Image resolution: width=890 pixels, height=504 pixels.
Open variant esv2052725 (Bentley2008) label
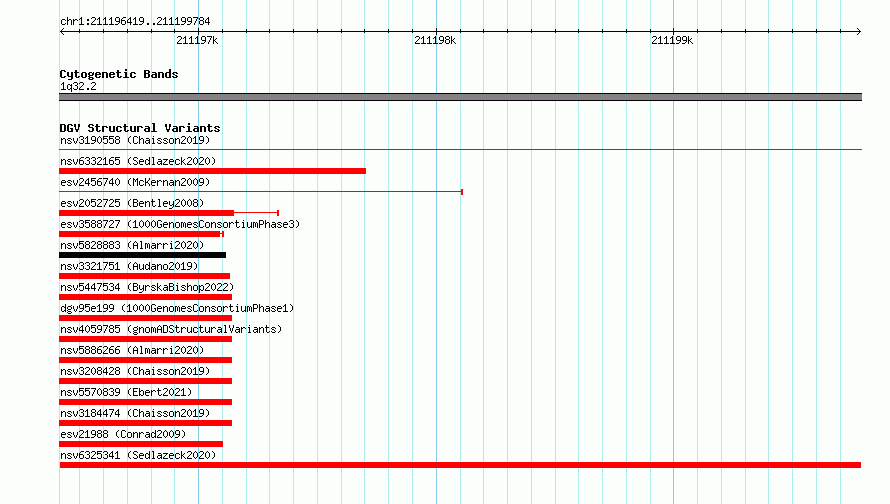132,203
